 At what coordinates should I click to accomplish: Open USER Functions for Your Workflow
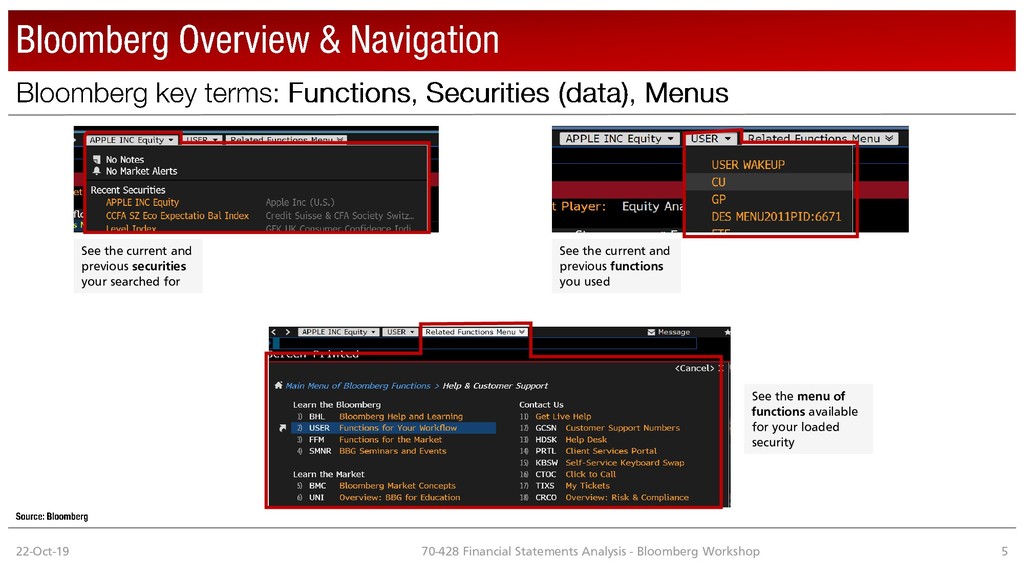point(393,428)
